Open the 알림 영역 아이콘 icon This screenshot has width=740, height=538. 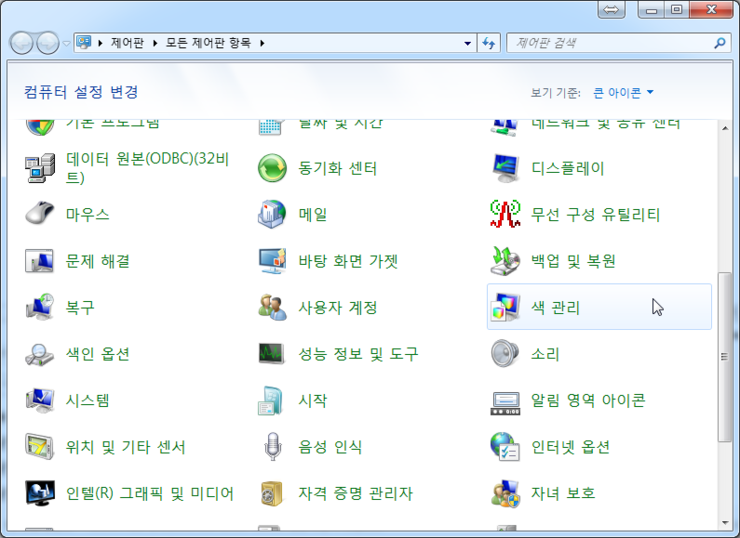[x=505, y=403]
